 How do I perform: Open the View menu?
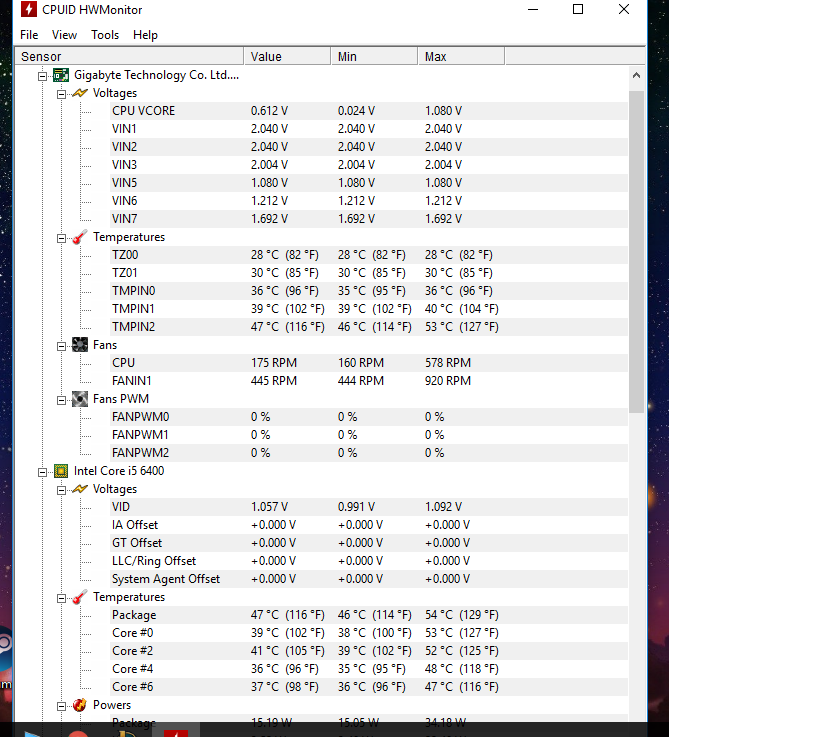click(x=64, y=35)
